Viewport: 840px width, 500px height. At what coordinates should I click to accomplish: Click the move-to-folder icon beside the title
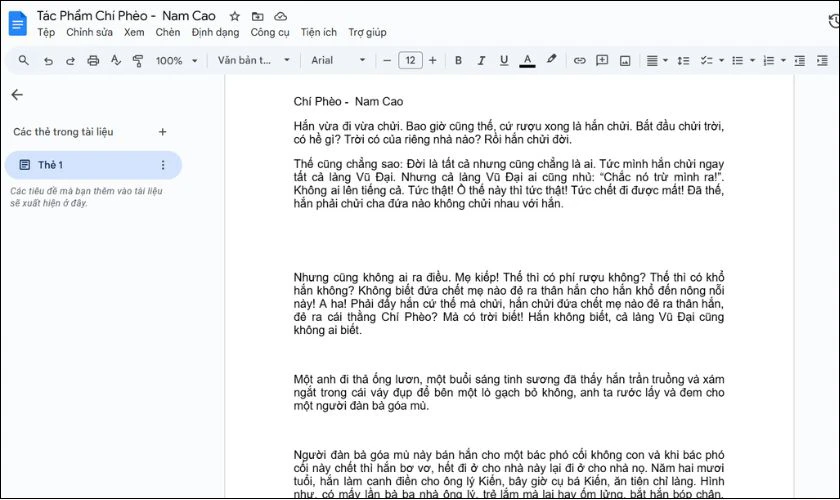click(258, 16)
